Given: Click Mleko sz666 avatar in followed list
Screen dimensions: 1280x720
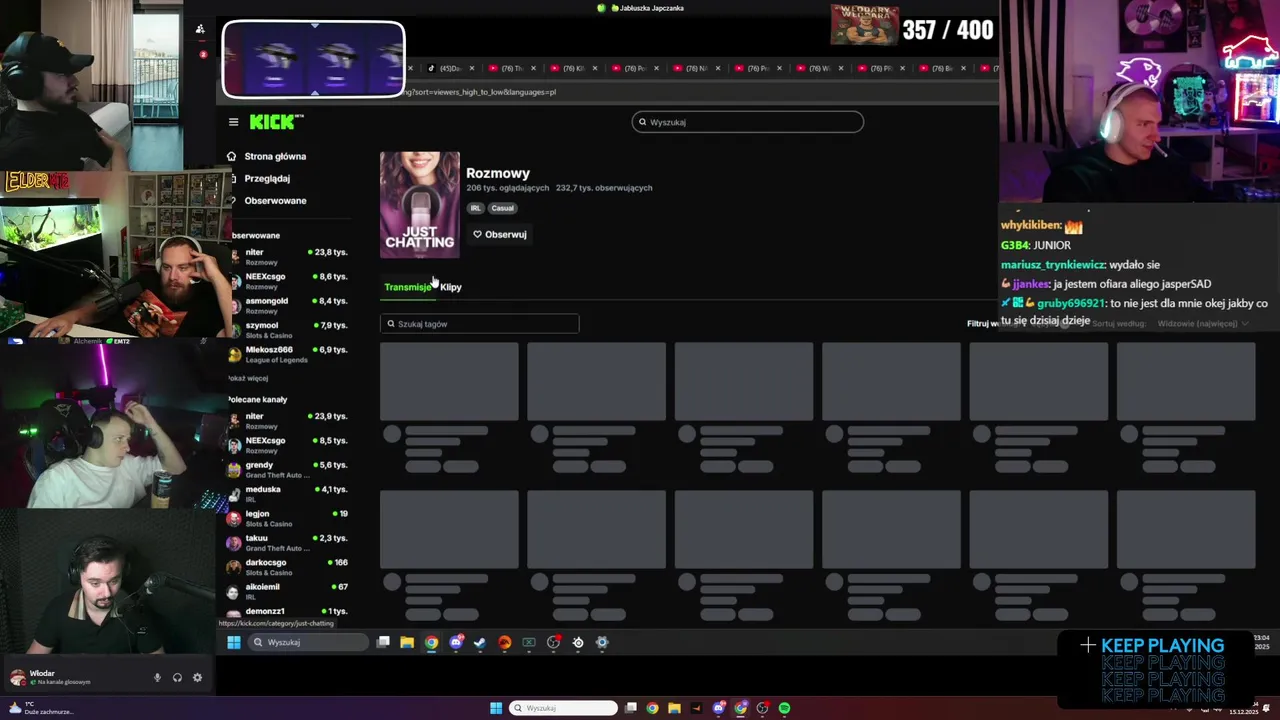Looking at the screenshot, I should point(234,354).
